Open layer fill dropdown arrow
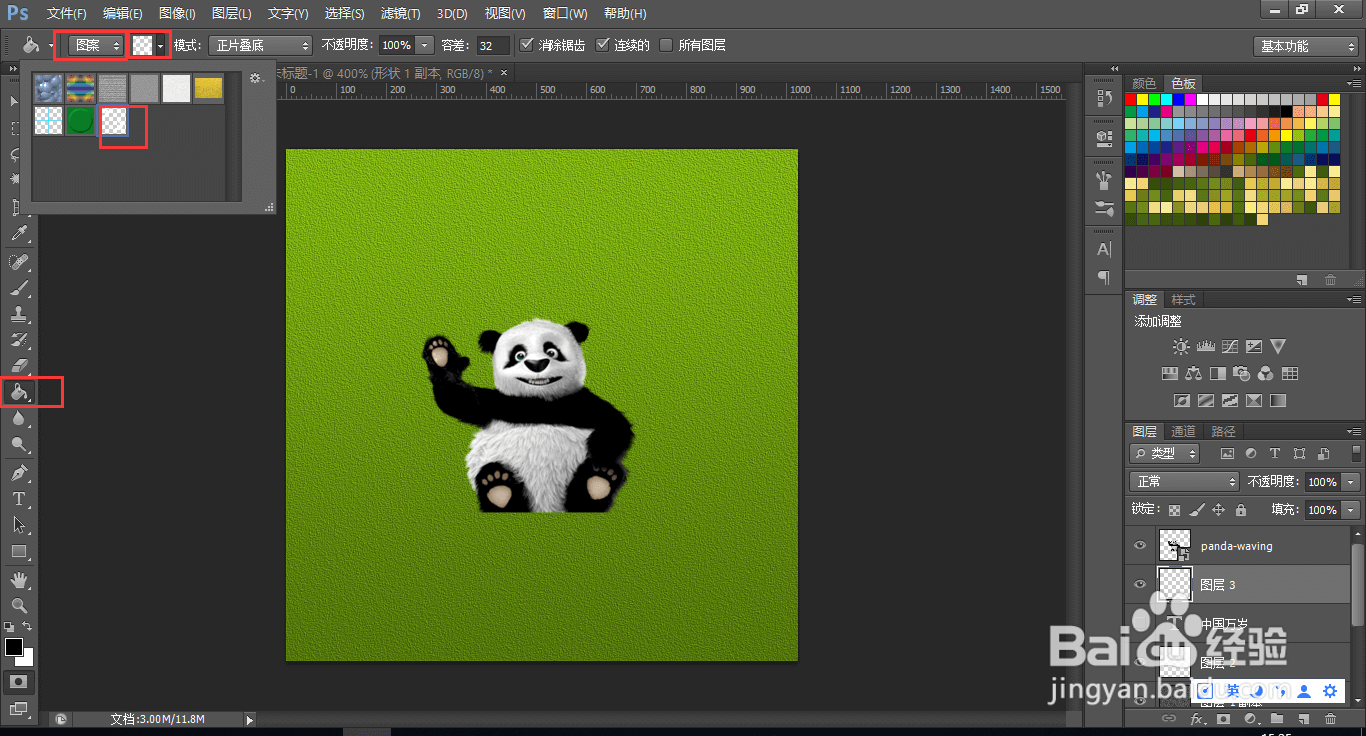The height and width of the screenshot is (736, 1366). [x=1351, y=510]
